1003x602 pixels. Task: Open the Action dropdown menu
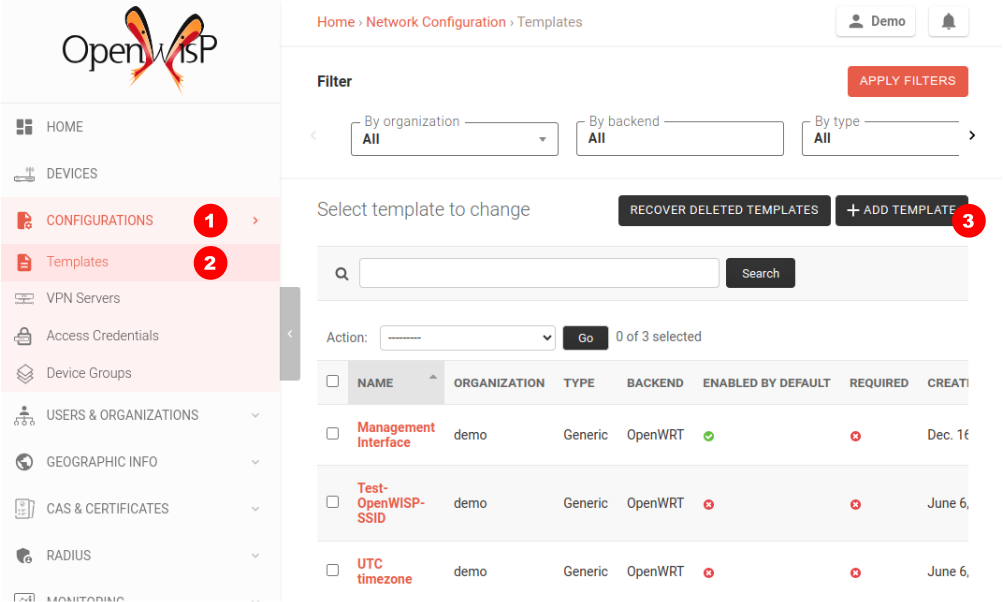467,338
